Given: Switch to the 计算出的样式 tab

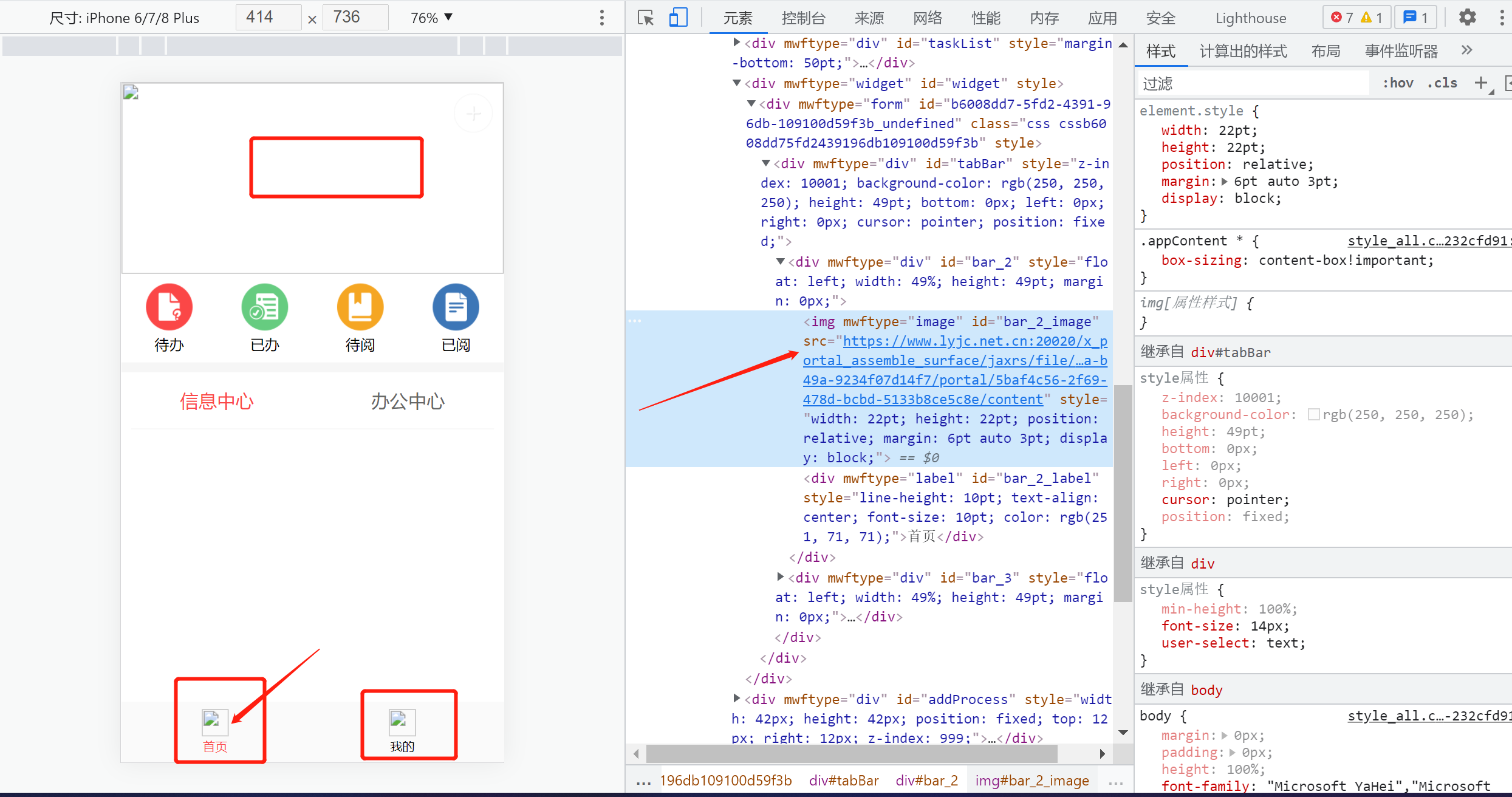Looking at the screenshot, I should tap(1243, 51).
